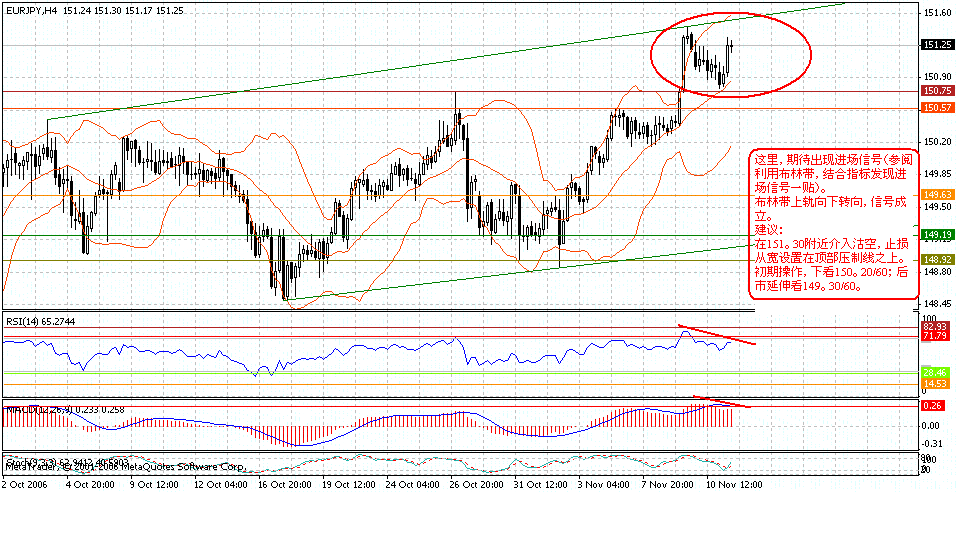
Task: Select the red MACD 0.26 level tag
Action: pyautogui.click(x=933, y=406)
